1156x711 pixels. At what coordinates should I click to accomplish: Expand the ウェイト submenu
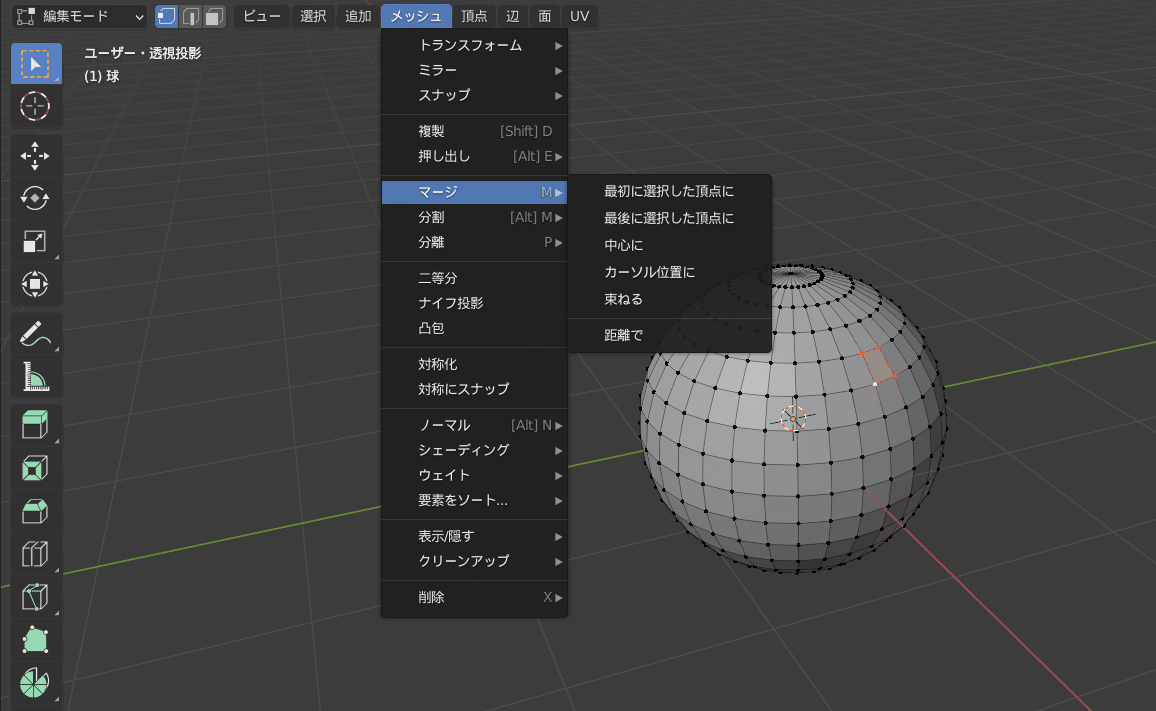[x=474, y=476]
